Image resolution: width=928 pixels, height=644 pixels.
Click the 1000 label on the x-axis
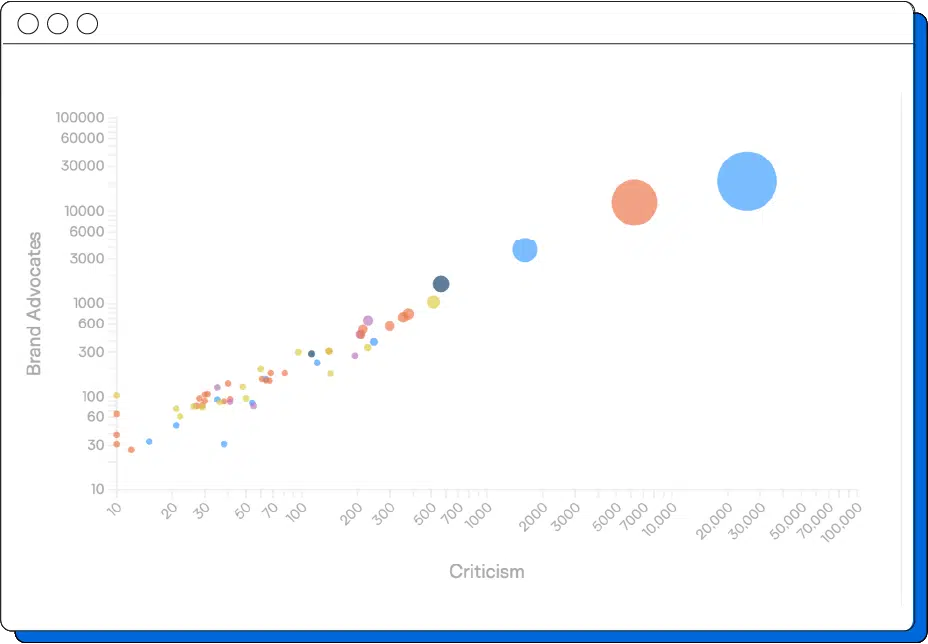(478, 514)
